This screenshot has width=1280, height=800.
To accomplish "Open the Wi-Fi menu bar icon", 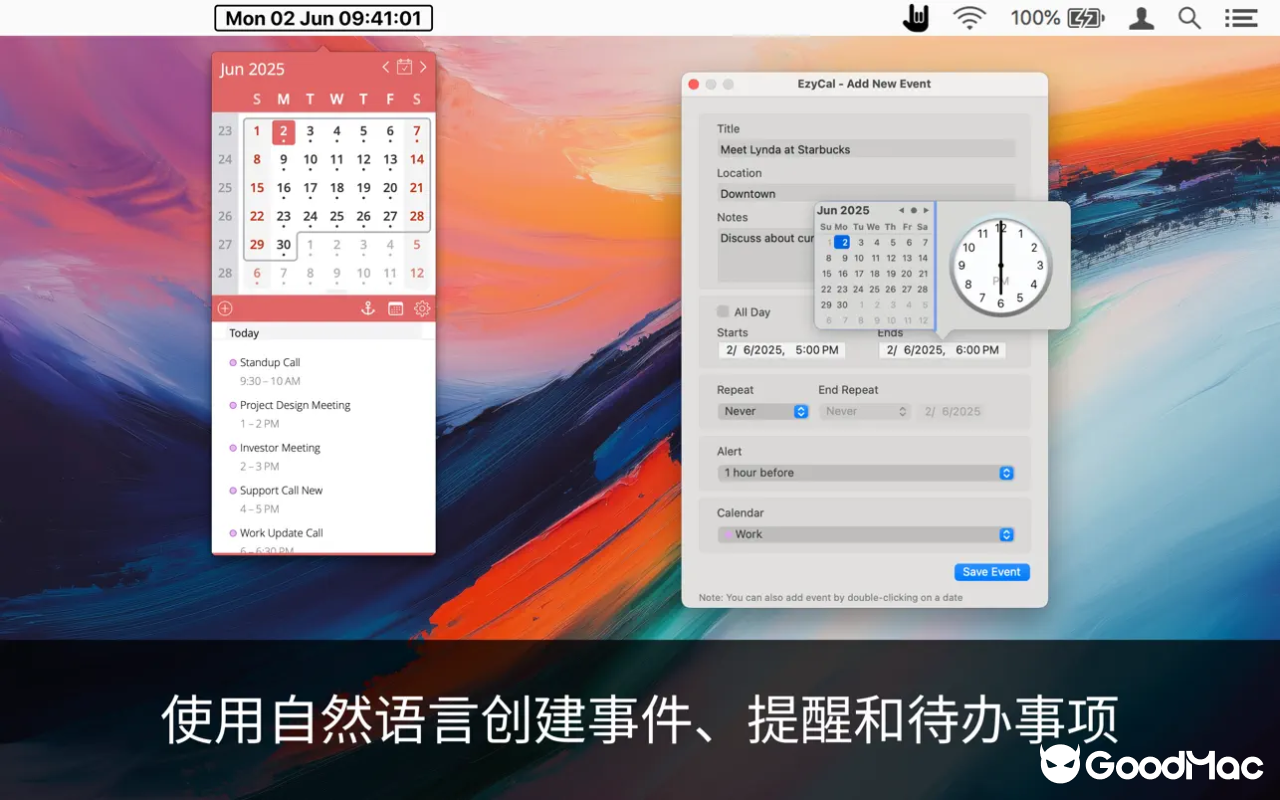I will click(969, 18).
